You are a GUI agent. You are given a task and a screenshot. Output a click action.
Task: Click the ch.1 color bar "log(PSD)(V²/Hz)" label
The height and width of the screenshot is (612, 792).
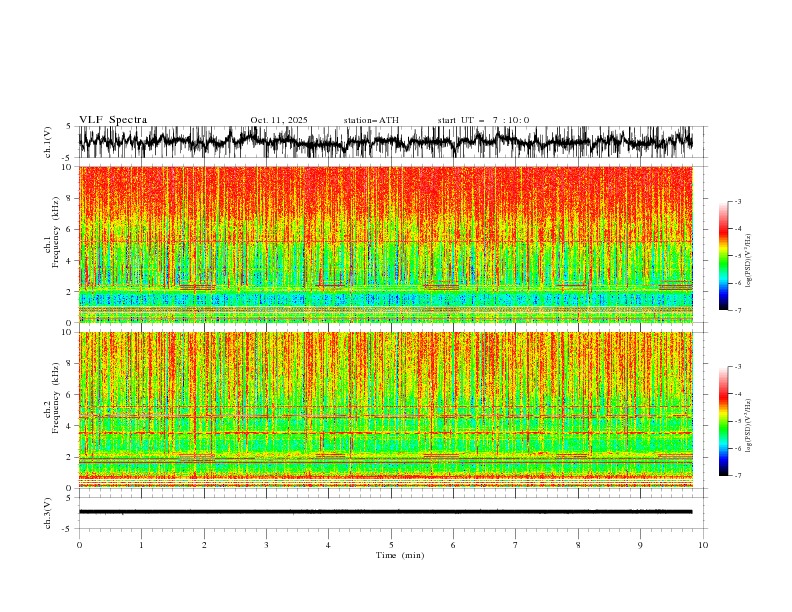click(748, 261)
